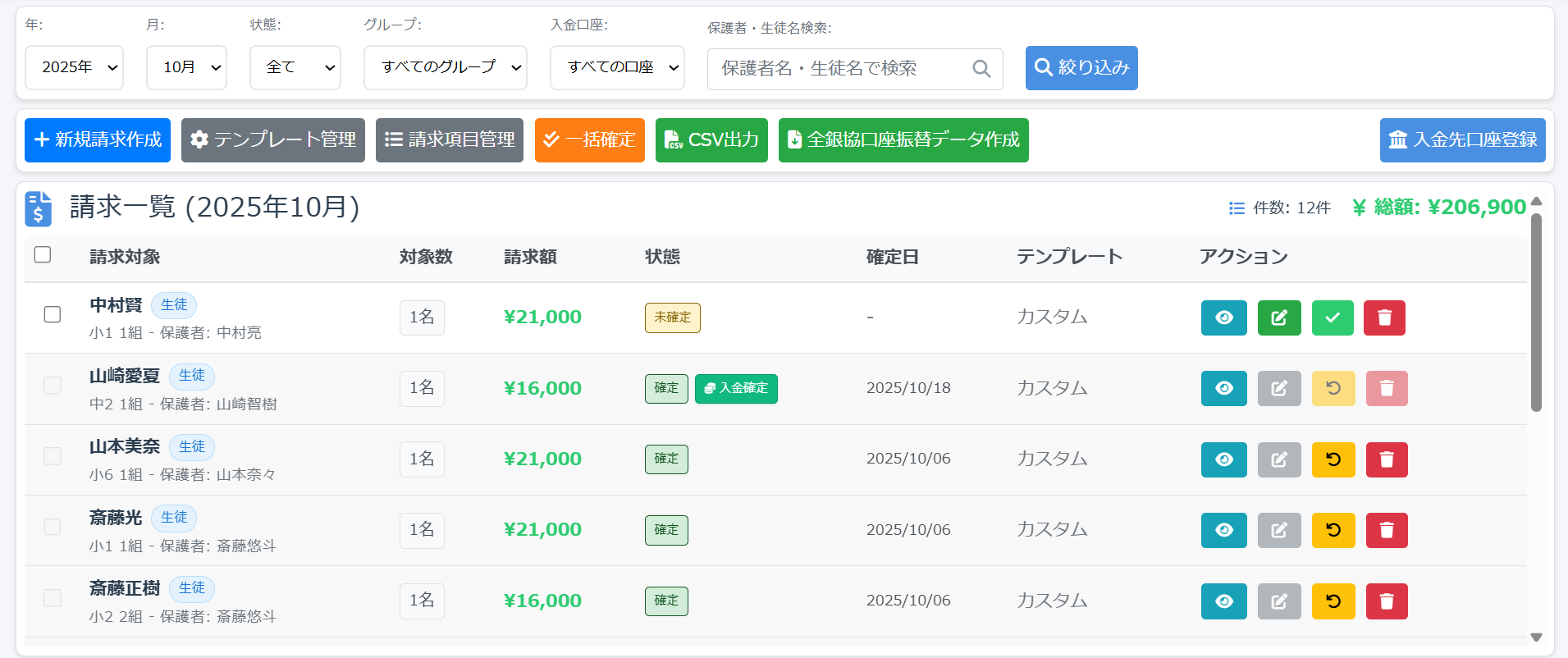The height and width of the screenshot is (658, 1568).
Task: Click edit icon in 斎藤正樹 row
Action: (1279, 601)
